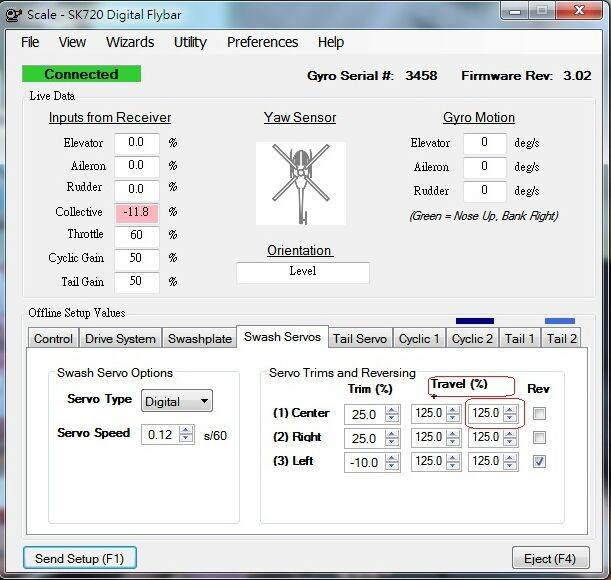
Task: Open the Servo Type dropdown
Action: [x=176, y=401]
